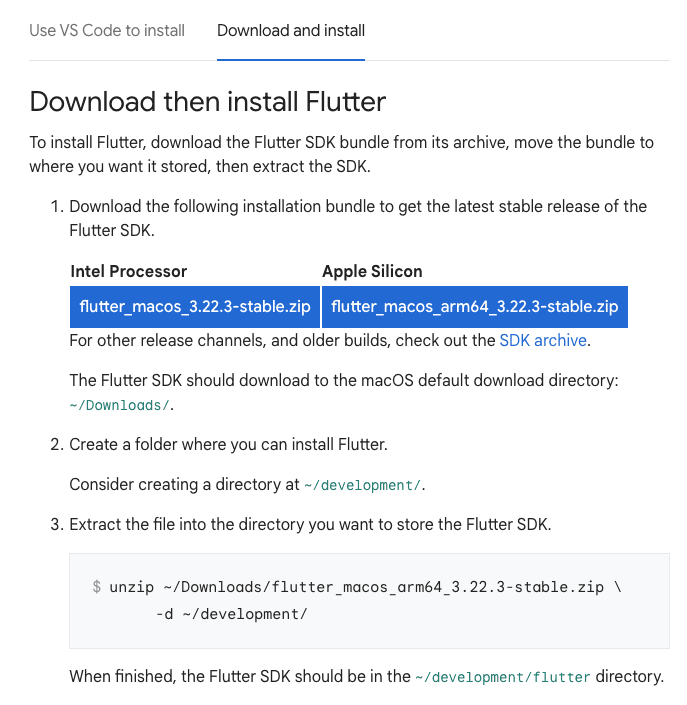The height and width of the screenshot is (705, 687).
Task: Click the 'Apple Silicon' column header
Action: click(x=372, y=271)
